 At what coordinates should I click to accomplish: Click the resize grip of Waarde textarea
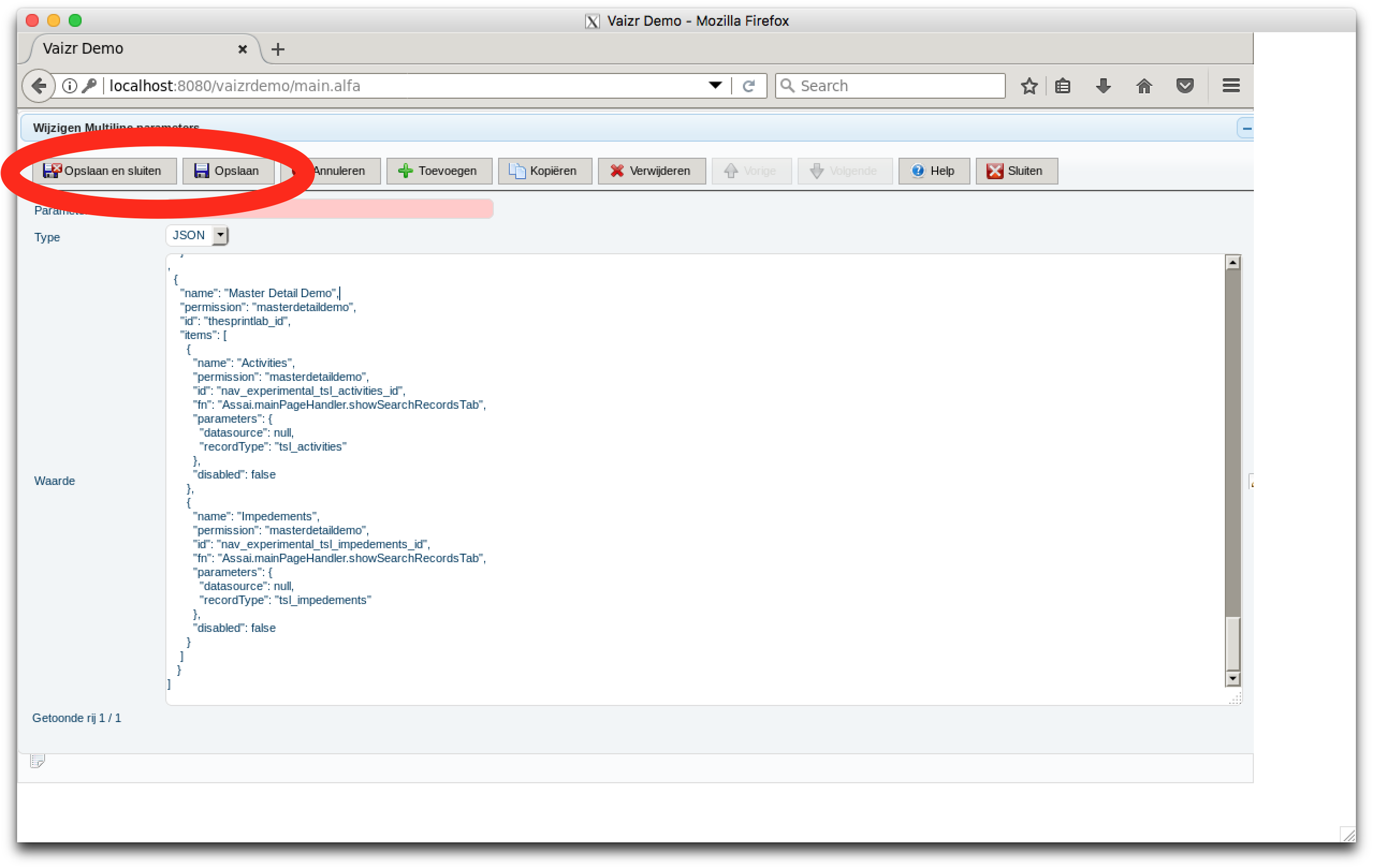pos(1235,698)
